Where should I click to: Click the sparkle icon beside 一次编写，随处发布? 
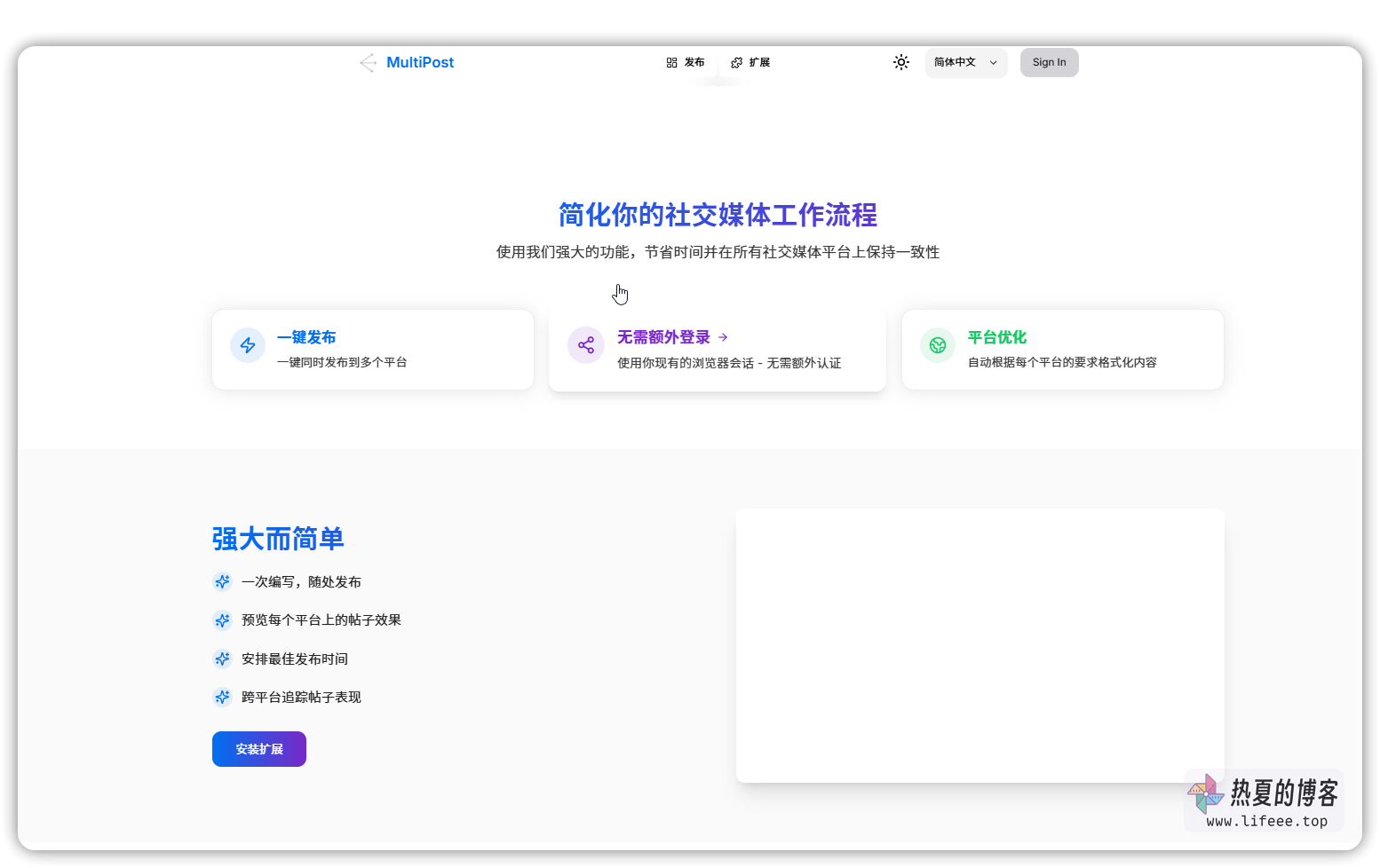click(222, 582)
